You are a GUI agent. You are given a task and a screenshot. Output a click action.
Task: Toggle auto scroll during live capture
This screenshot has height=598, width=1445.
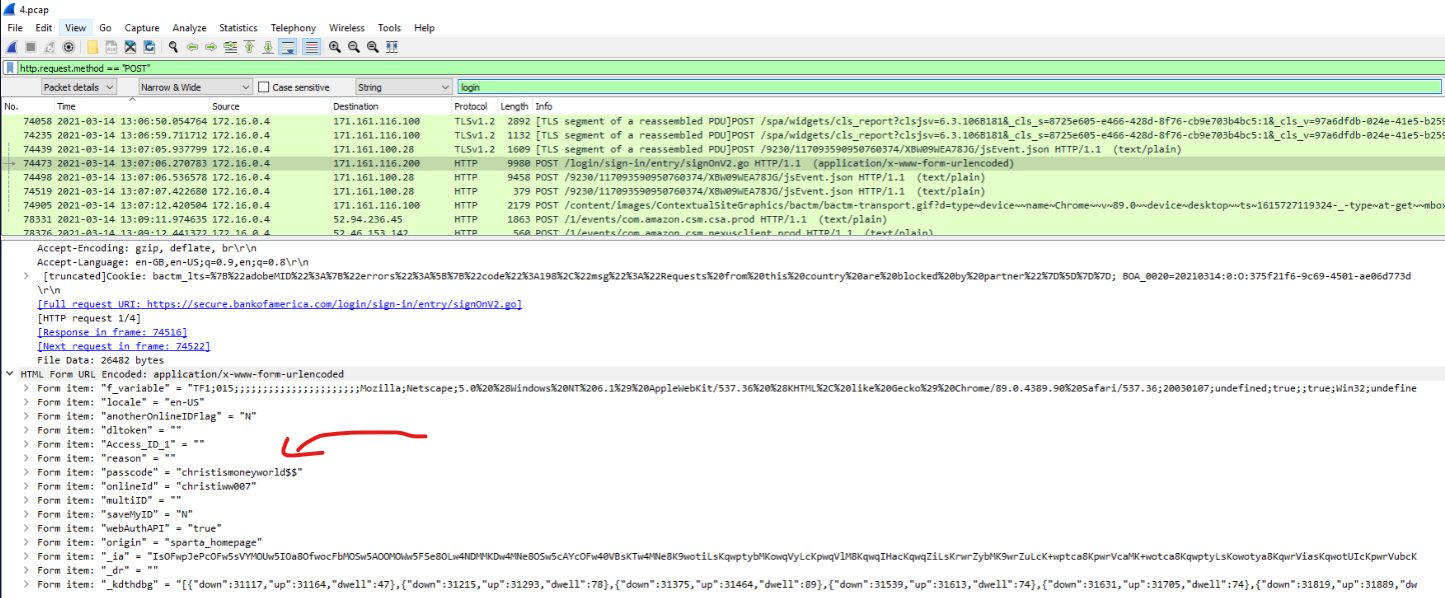point(288,47)
